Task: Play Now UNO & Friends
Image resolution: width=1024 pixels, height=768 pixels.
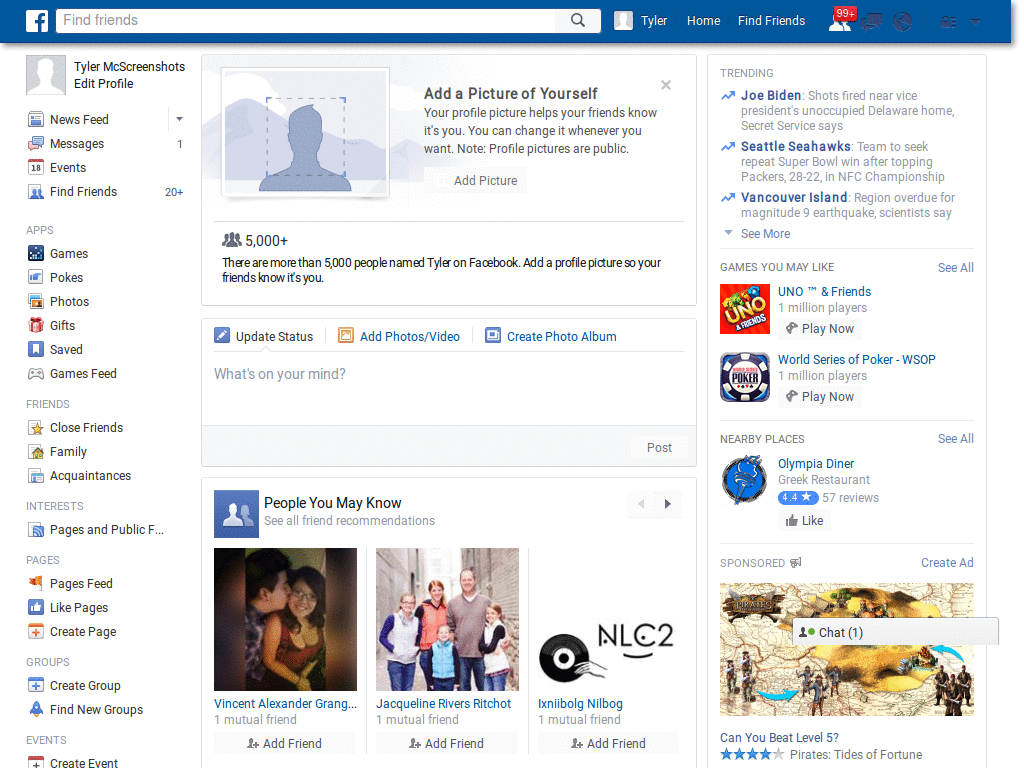Action: tap(820, 328)
